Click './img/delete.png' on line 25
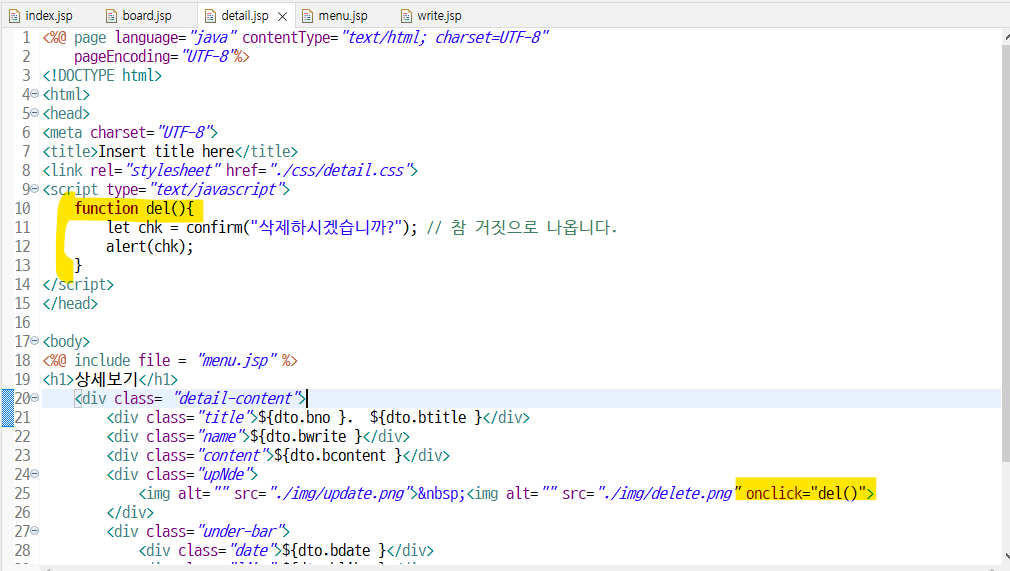This screenshot has height=571, width=1010. pos(666,494)
